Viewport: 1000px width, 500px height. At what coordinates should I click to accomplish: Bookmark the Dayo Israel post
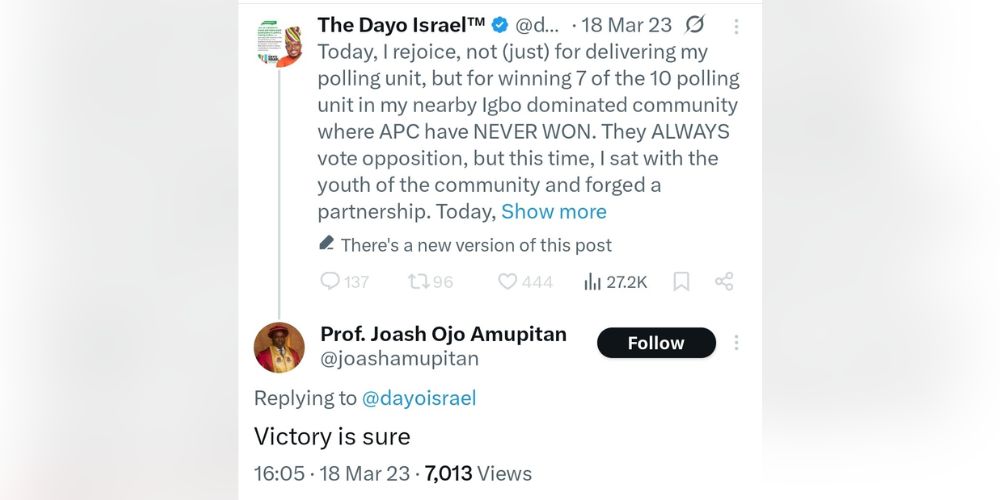(681, 282)
